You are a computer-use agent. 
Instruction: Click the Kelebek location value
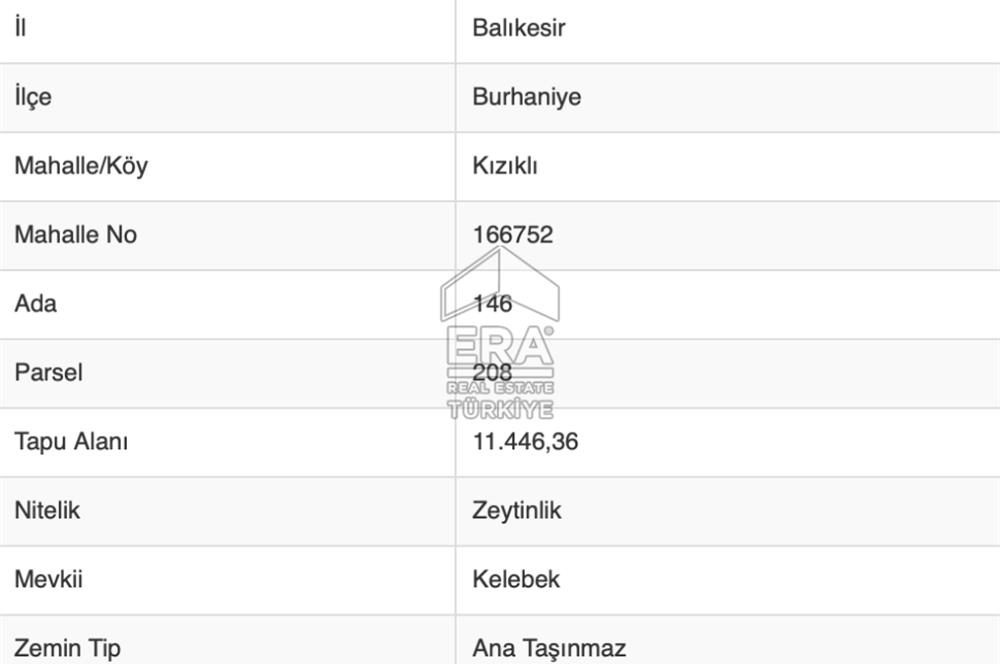click(516, 580)
